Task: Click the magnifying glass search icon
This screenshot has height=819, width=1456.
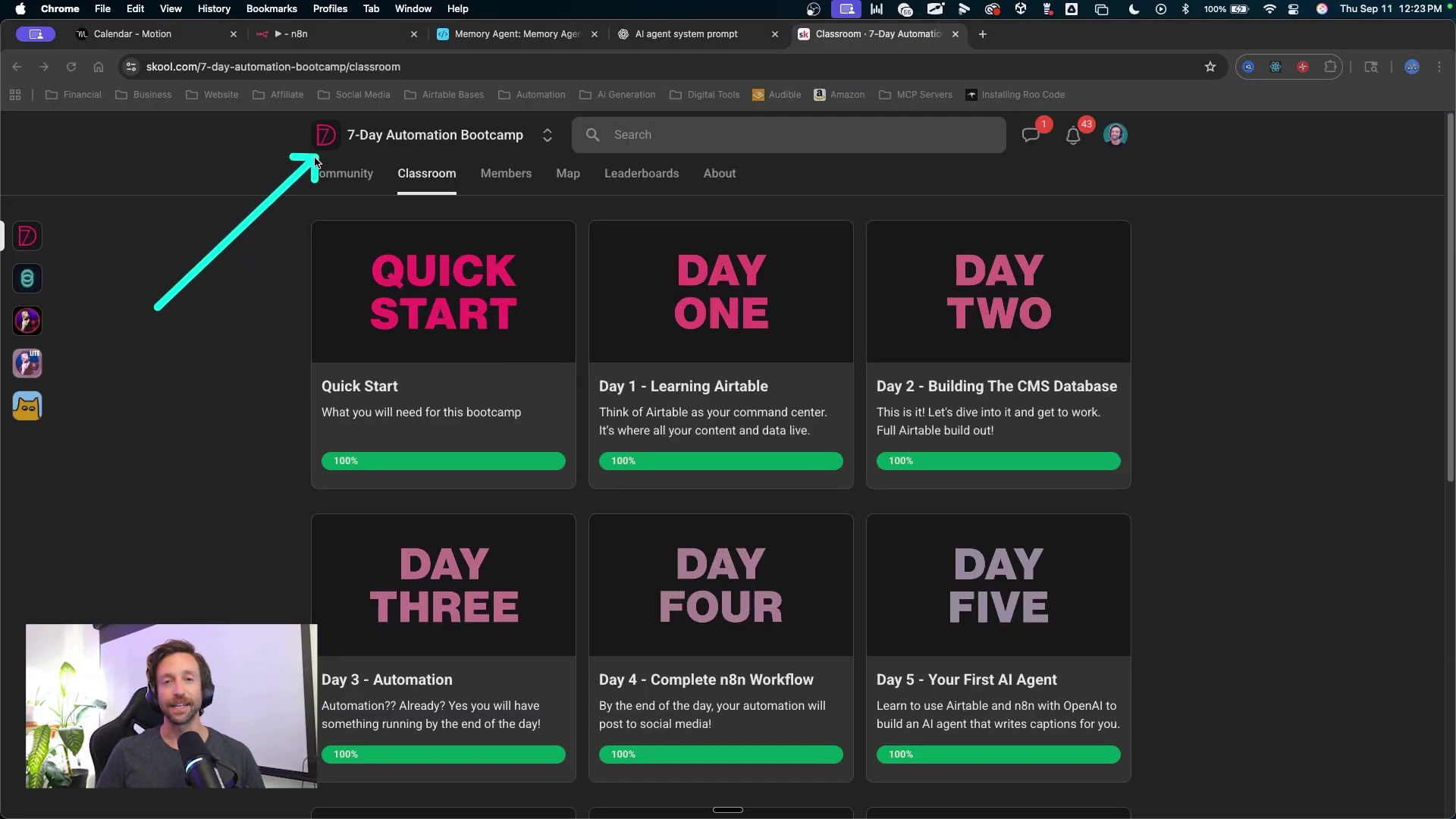Action: (593, 135)
